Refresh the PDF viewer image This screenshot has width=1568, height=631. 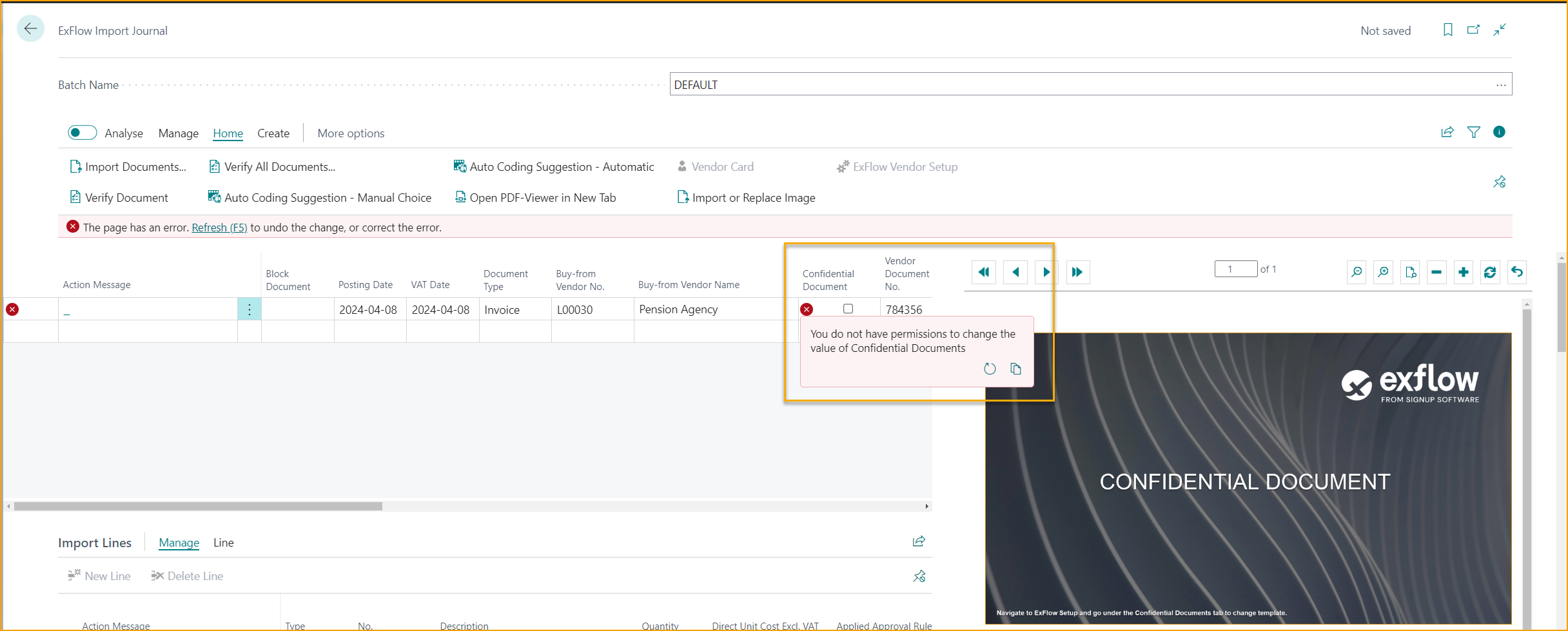(x=1489, y=272)
